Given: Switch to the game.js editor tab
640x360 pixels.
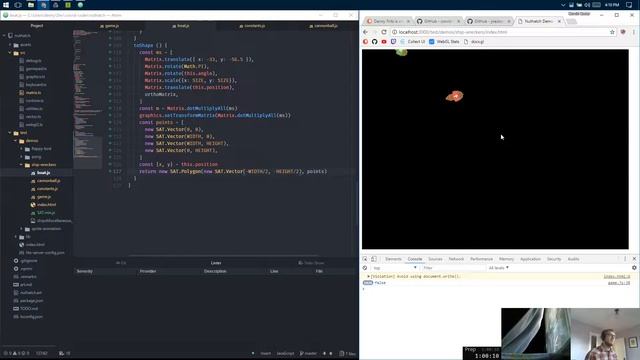Looking at the screenshot, I should [109, 26].
